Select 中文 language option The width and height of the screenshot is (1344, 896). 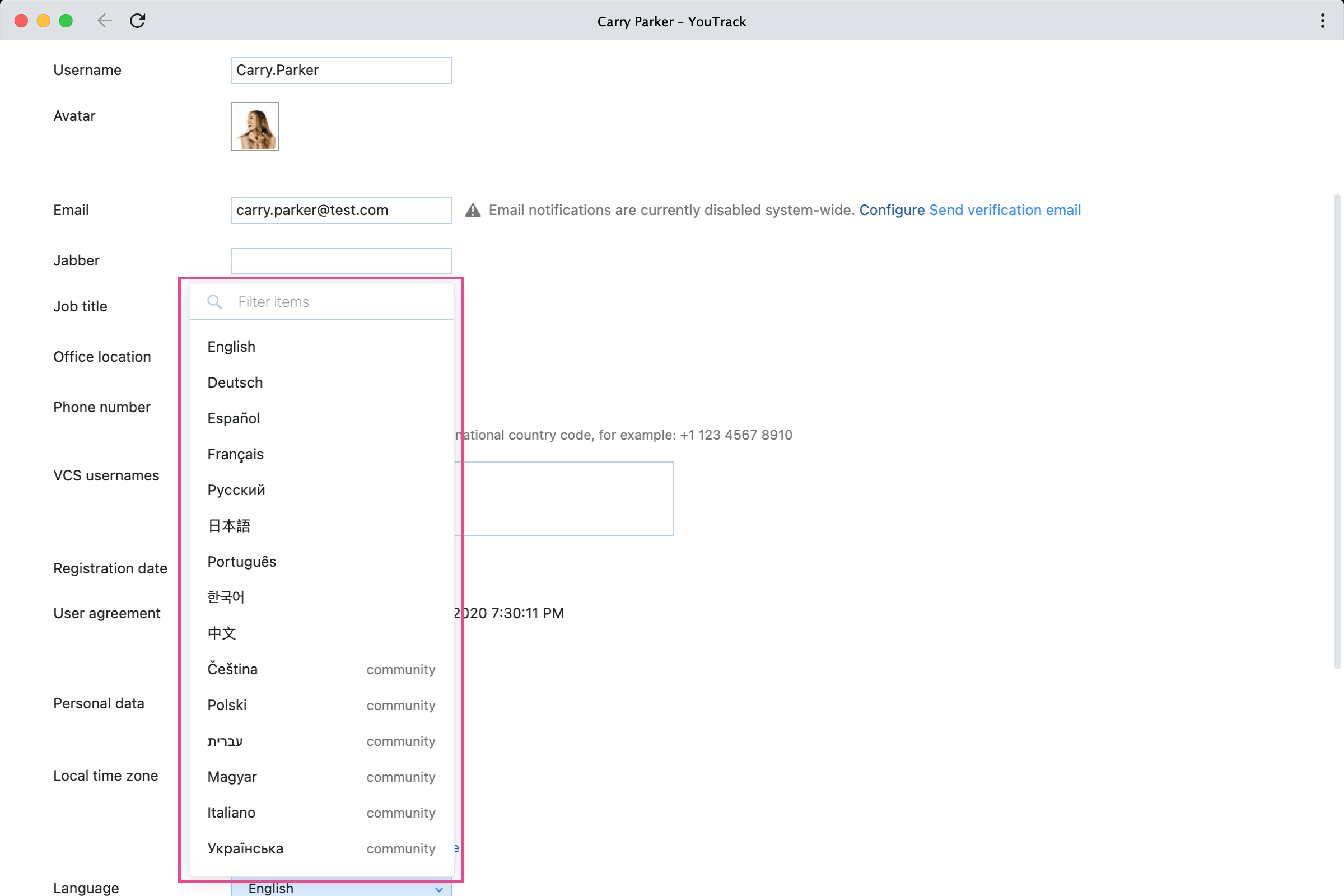[221, 633]
